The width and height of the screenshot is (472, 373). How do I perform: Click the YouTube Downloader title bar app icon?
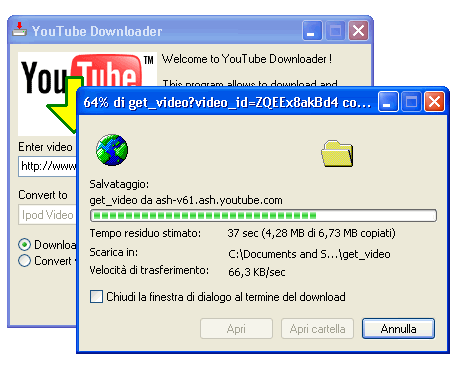point(19,30)
